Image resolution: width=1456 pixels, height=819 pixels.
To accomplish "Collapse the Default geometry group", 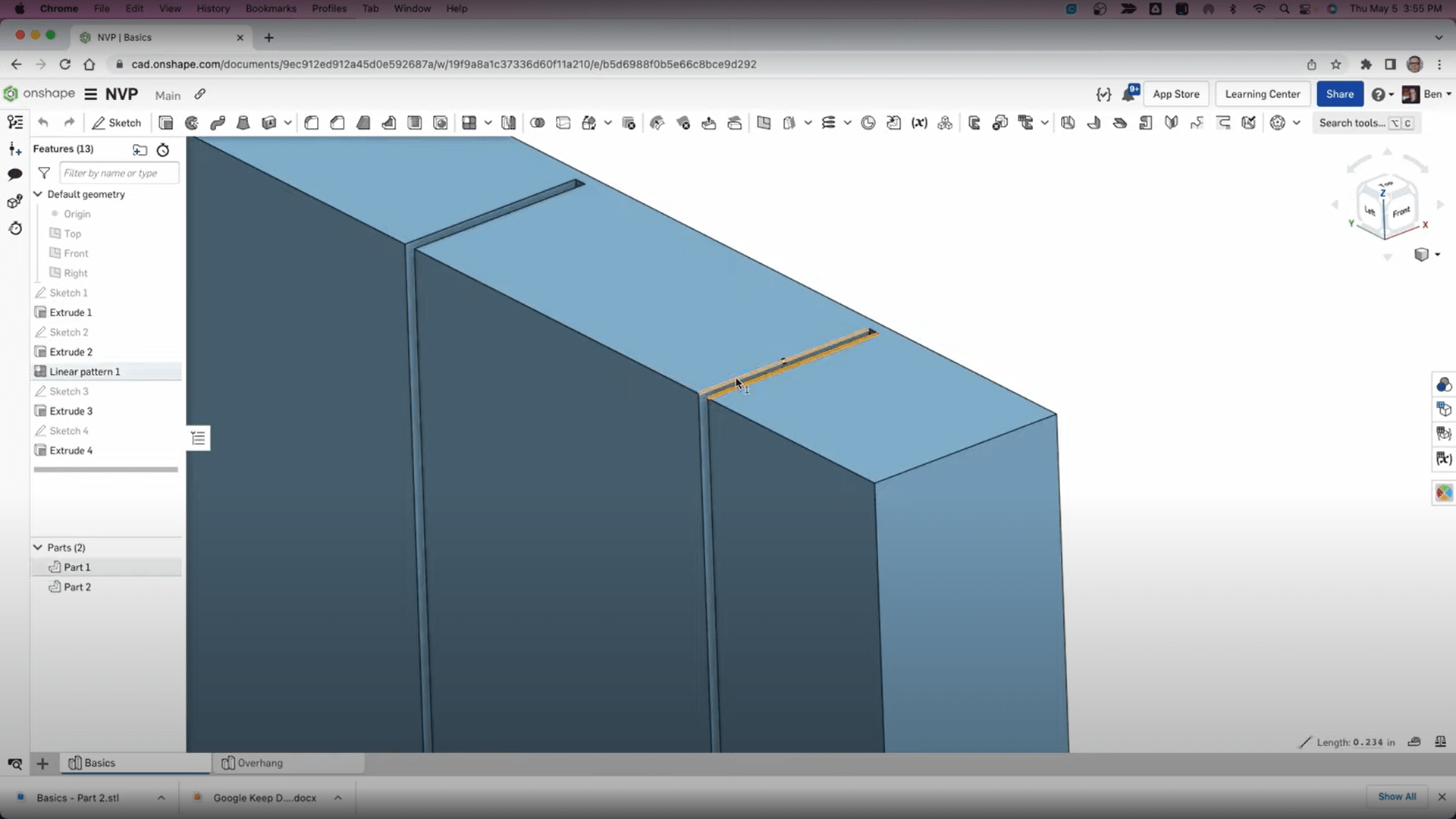I will [x=38, y=194].
